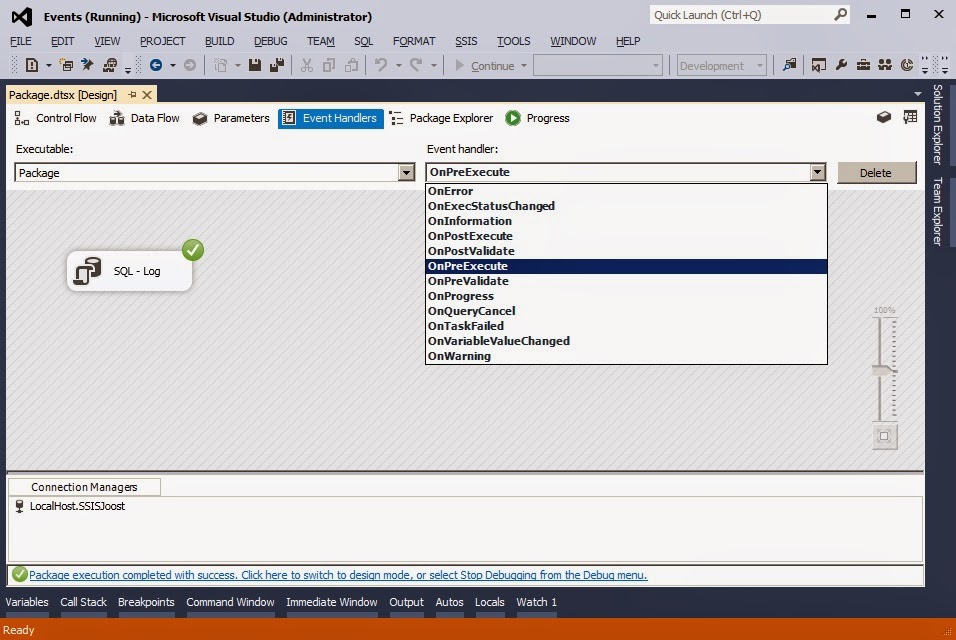Click the Properties wrench icon in toolbar
The image size is (956, 640).
click(841, 65)
